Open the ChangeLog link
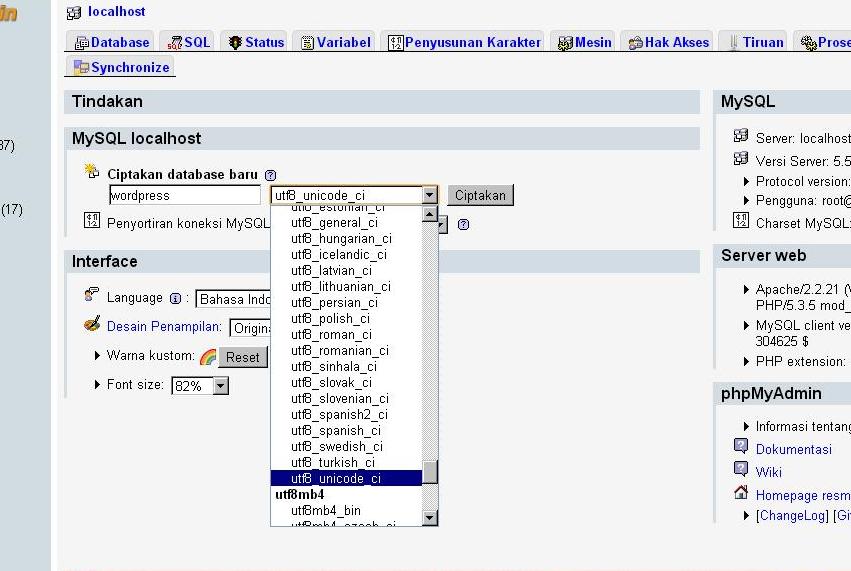This screenshot has height=571, width=851. [792, 516]
